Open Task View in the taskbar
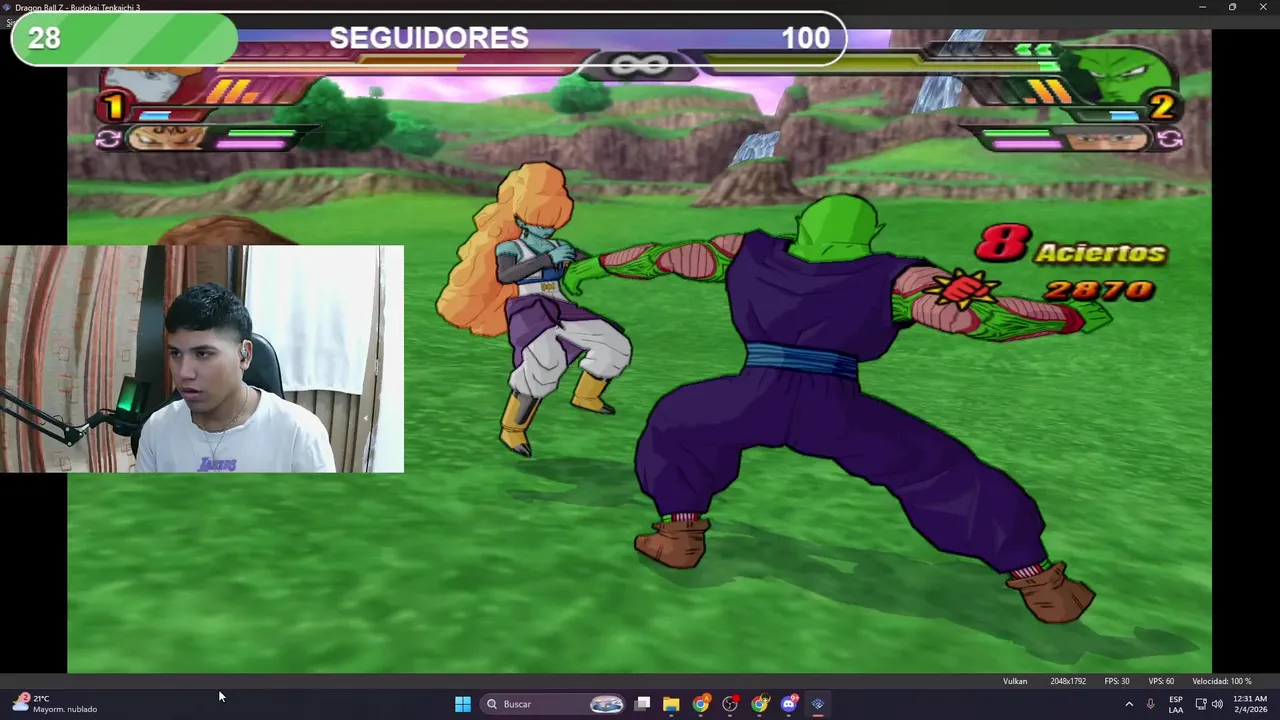Image resolution: width=1280 pixels, height=720 pixels. click(x=643, y=704)
